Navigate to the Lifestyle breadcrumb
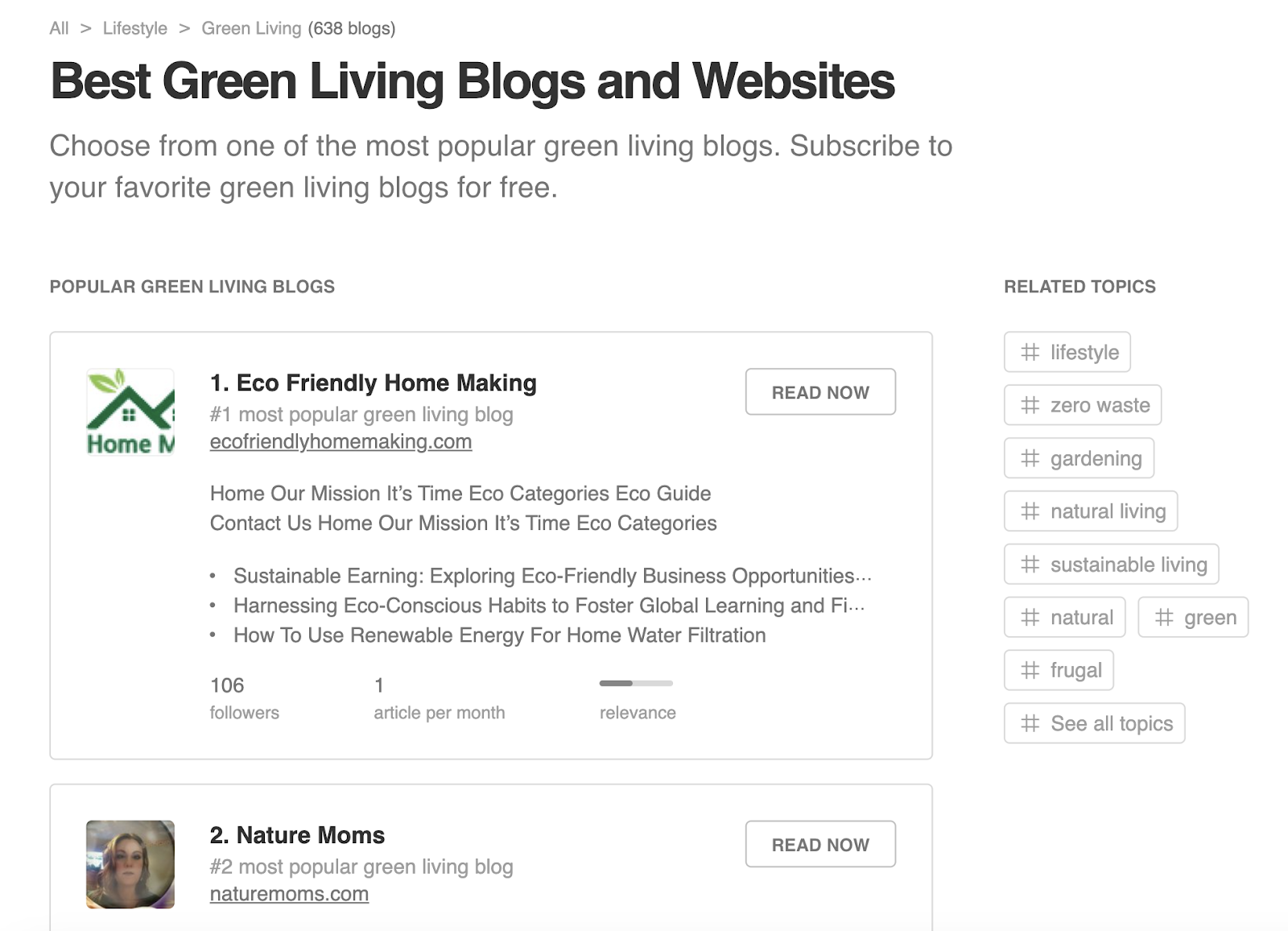Screen dimensions: 1288x931 tap(134, 27)
